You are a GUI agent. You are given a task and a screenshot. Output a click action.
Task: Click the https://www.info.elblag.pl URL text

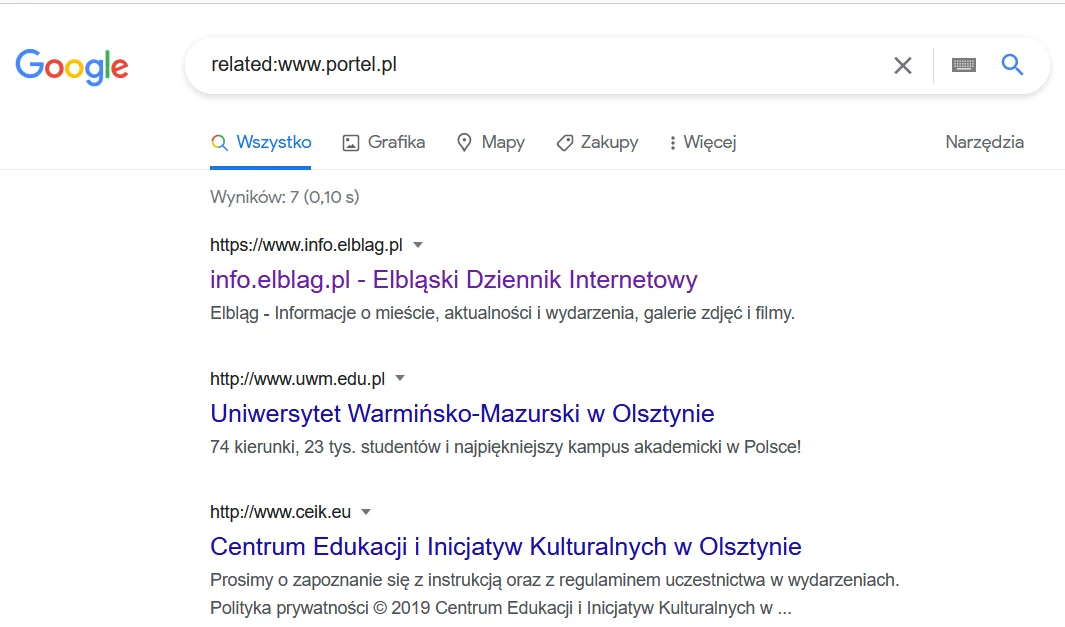click(x=306, y=245)
